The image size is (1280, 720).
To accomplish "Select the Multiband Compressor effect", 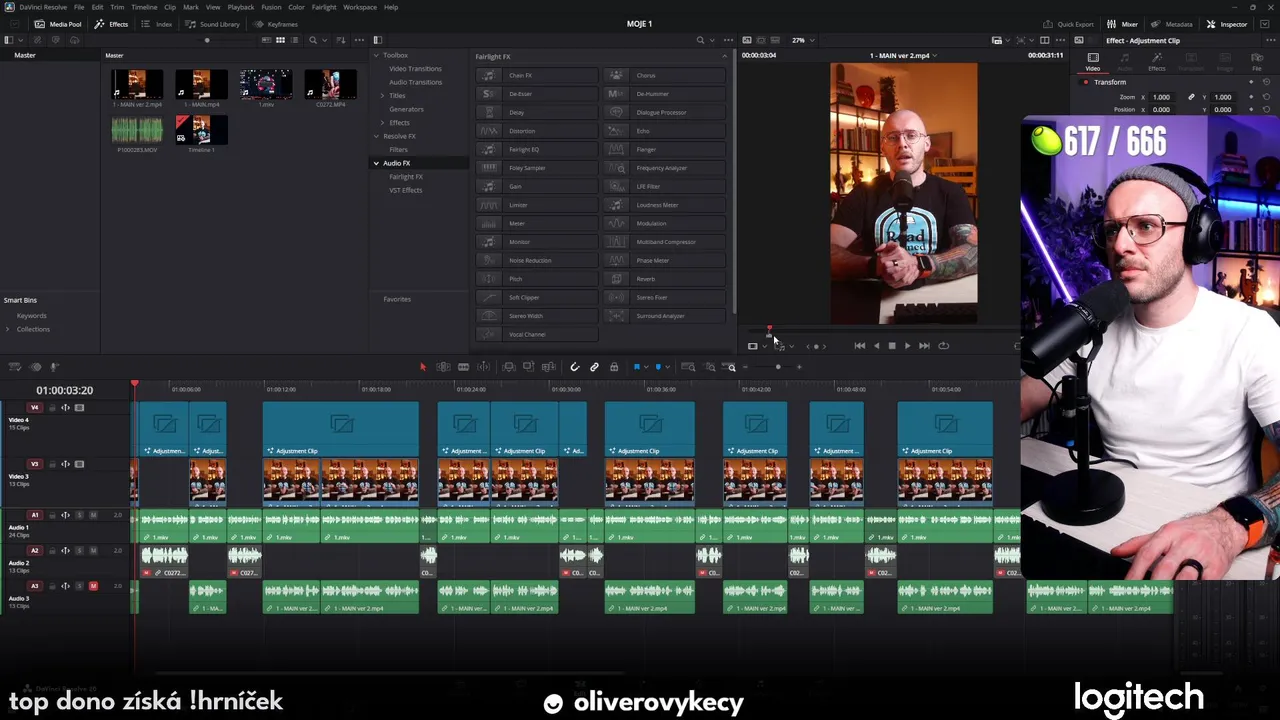I will [664, 242].
